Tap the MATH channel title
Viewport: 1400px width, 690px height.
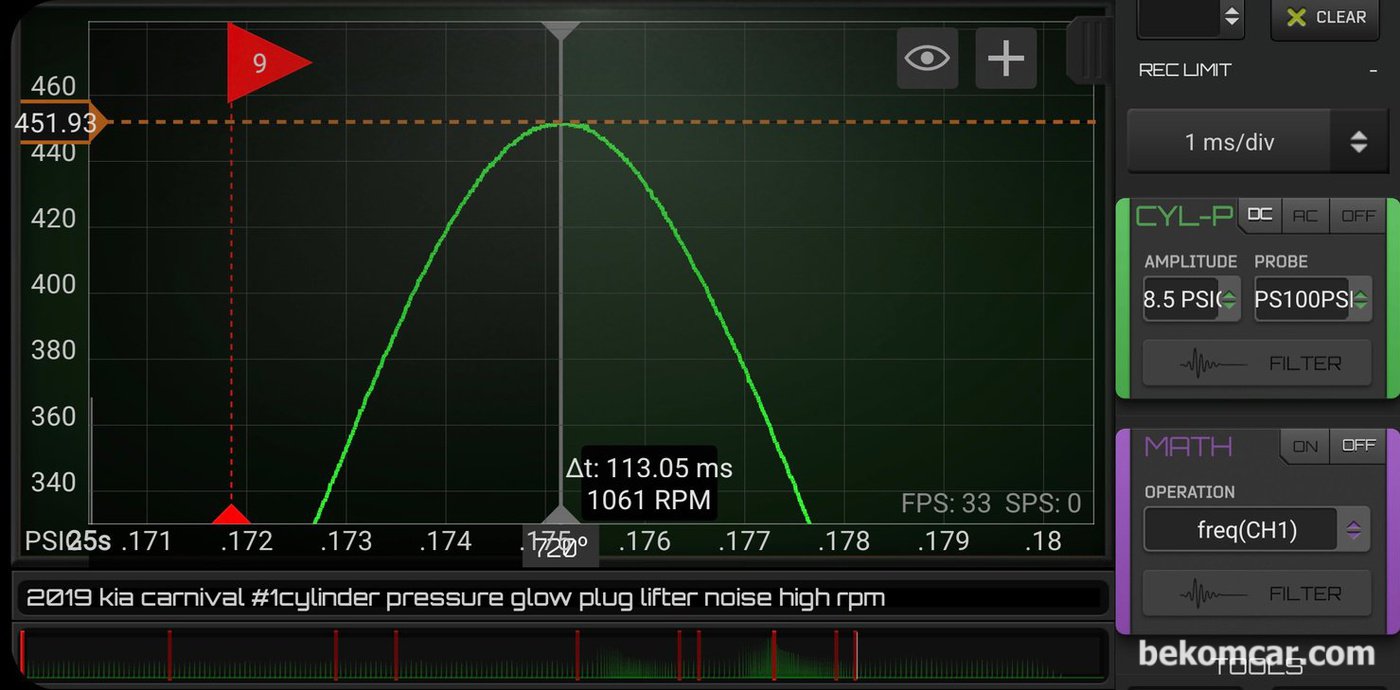pyautogui.click(x=1188, y=446)
